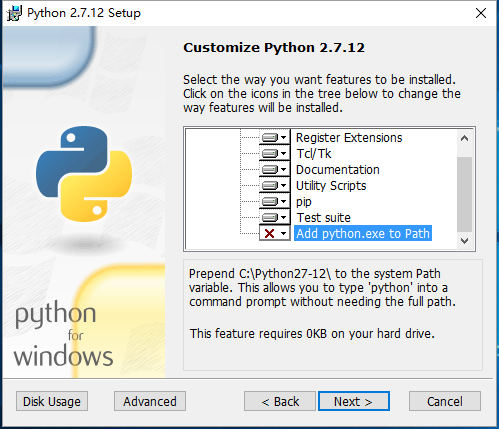
Task: Click the red X icon beside Add python.exe to Path
Action: (x=270, y=233)
